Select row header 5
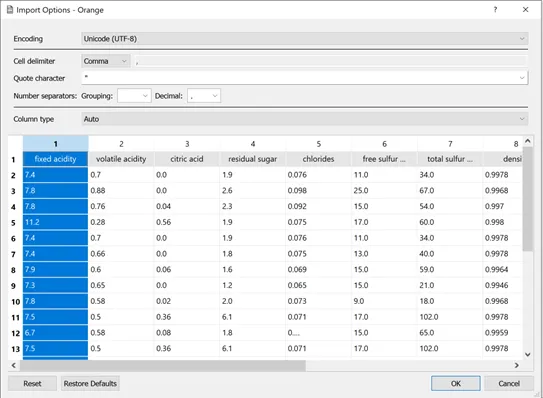The height and width of the screenshot is (398, 543). (x=15, y=222)
